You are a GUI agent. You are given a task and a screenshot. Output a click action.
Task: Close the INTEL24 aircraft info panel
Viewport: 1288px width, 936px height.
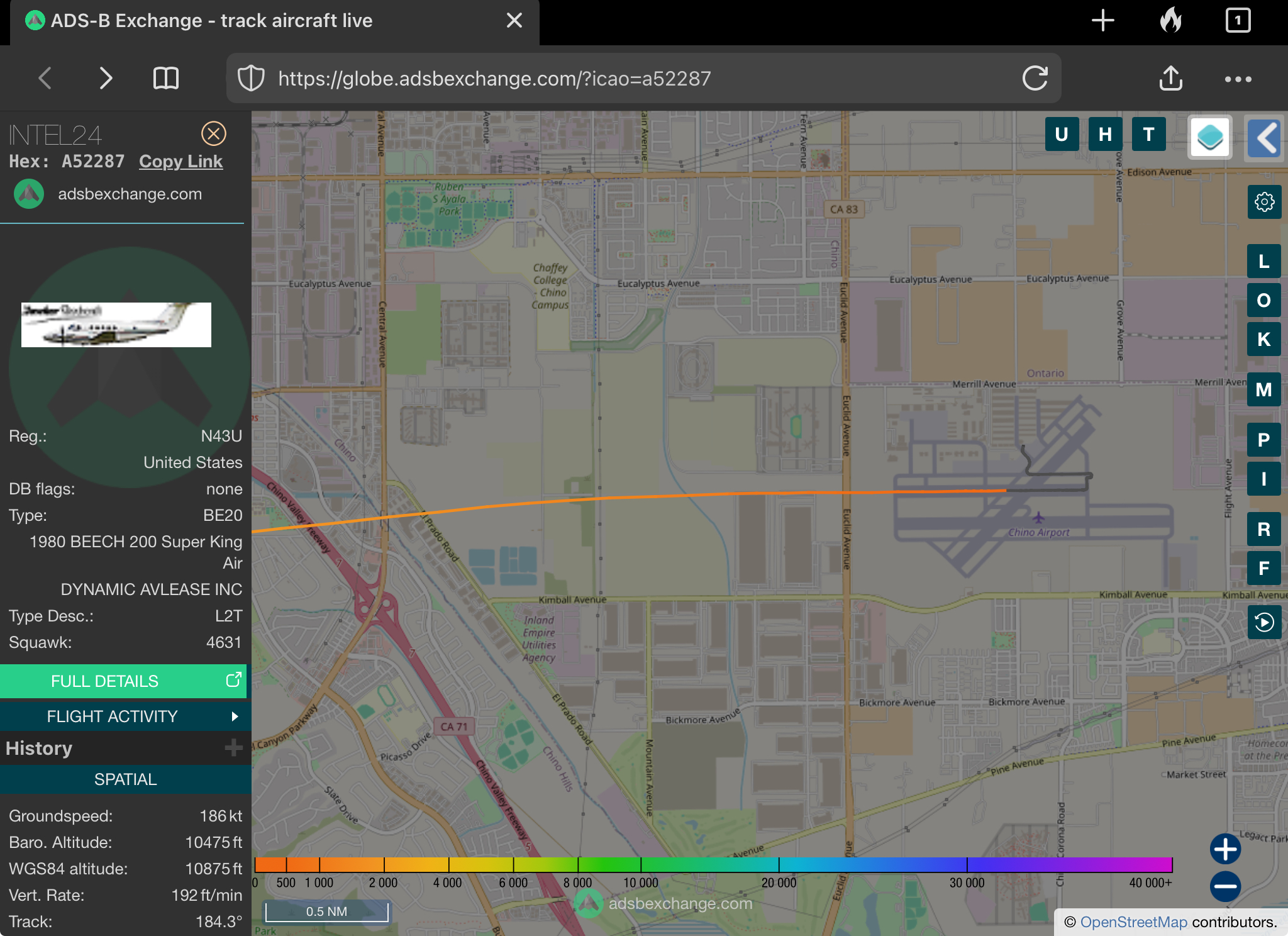pos(214,133)
